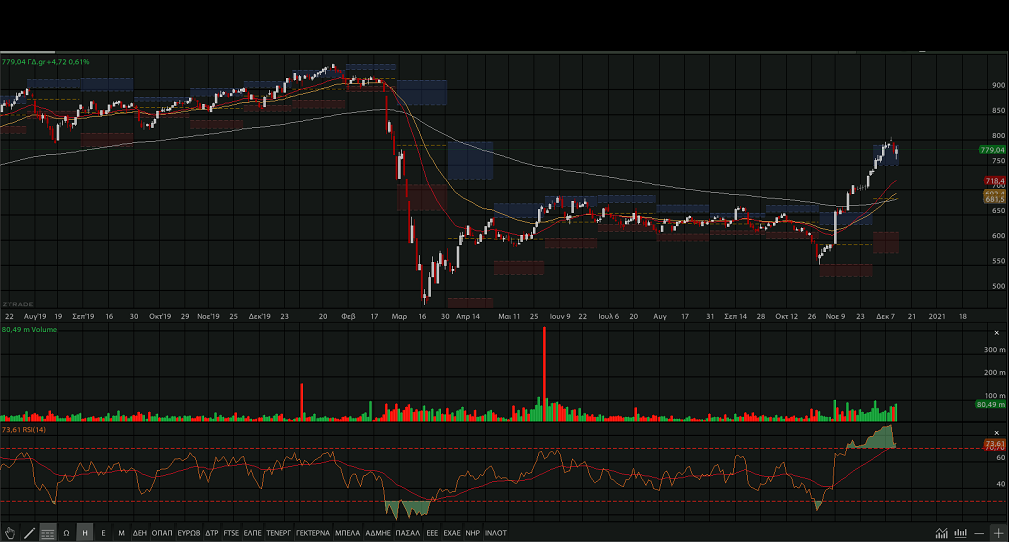Viewport: 1009px width, 542px height.
Task: Click the 73,61 RSI(14) indicator title
Action: coord(24,429)
